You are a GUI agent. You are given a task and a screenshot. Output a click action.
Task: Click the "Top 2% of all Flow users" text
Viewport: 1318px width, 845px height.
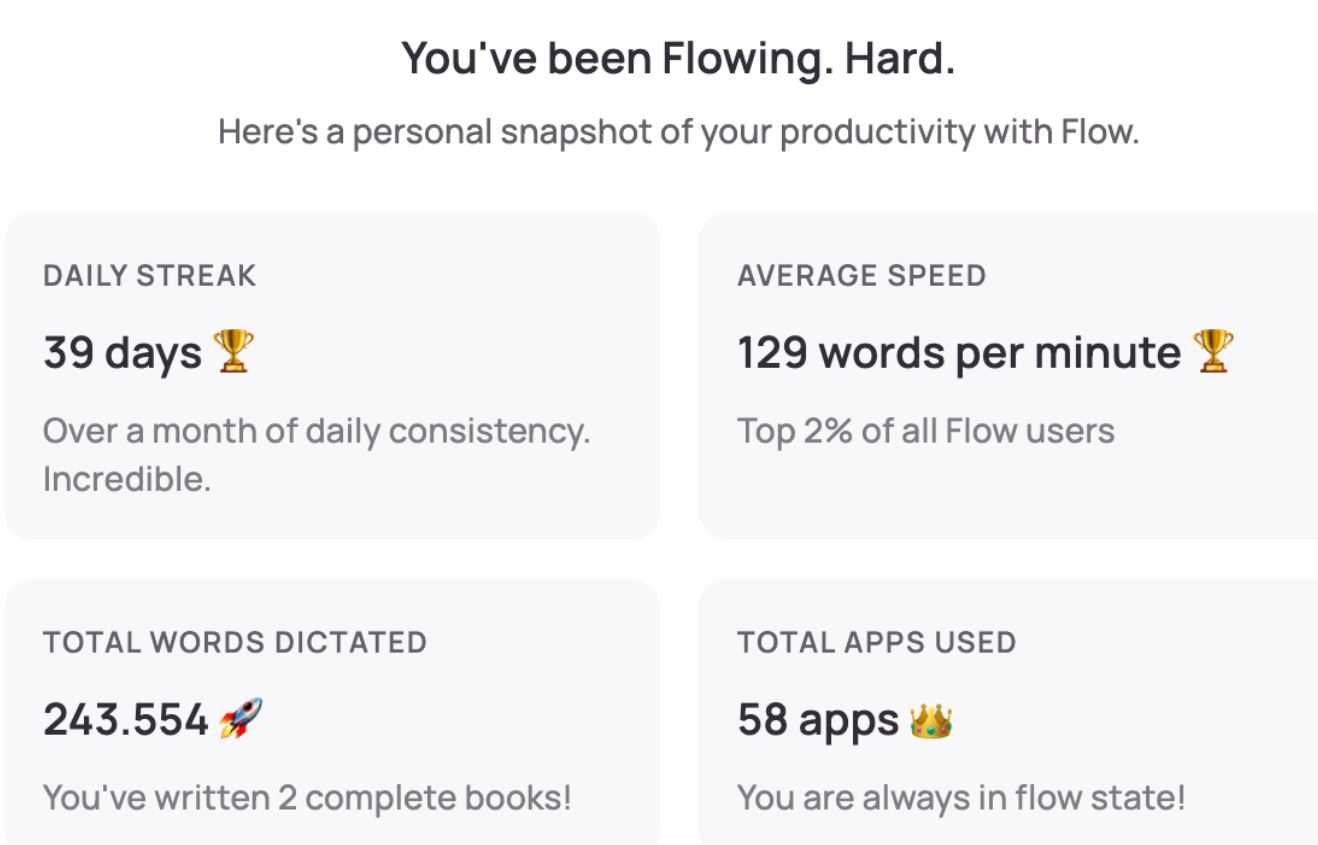[925, 432]
